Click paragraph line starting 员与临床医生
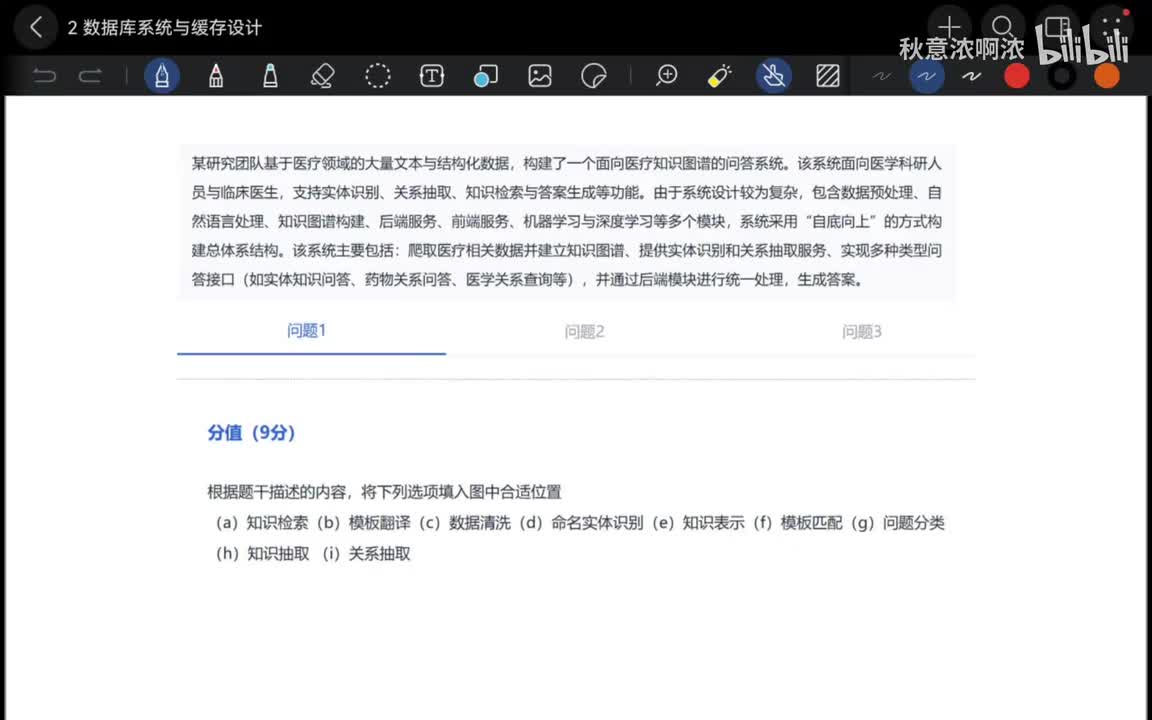 566,192
